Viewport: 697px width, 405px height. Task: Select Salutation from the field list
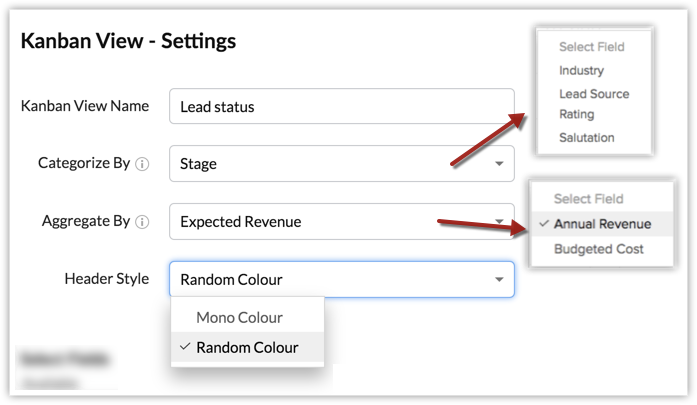587,138
